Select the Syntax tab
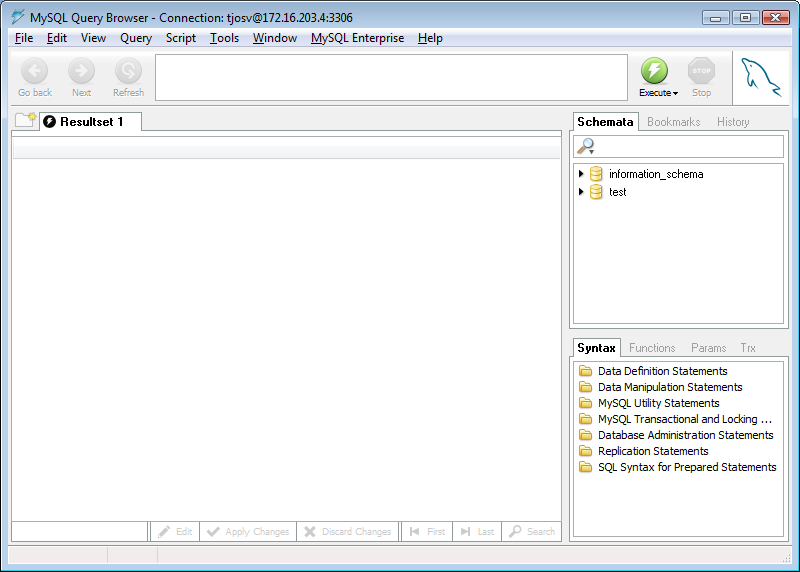The height and width of the screenshot is (572, 800). click(x=596, y=347)
